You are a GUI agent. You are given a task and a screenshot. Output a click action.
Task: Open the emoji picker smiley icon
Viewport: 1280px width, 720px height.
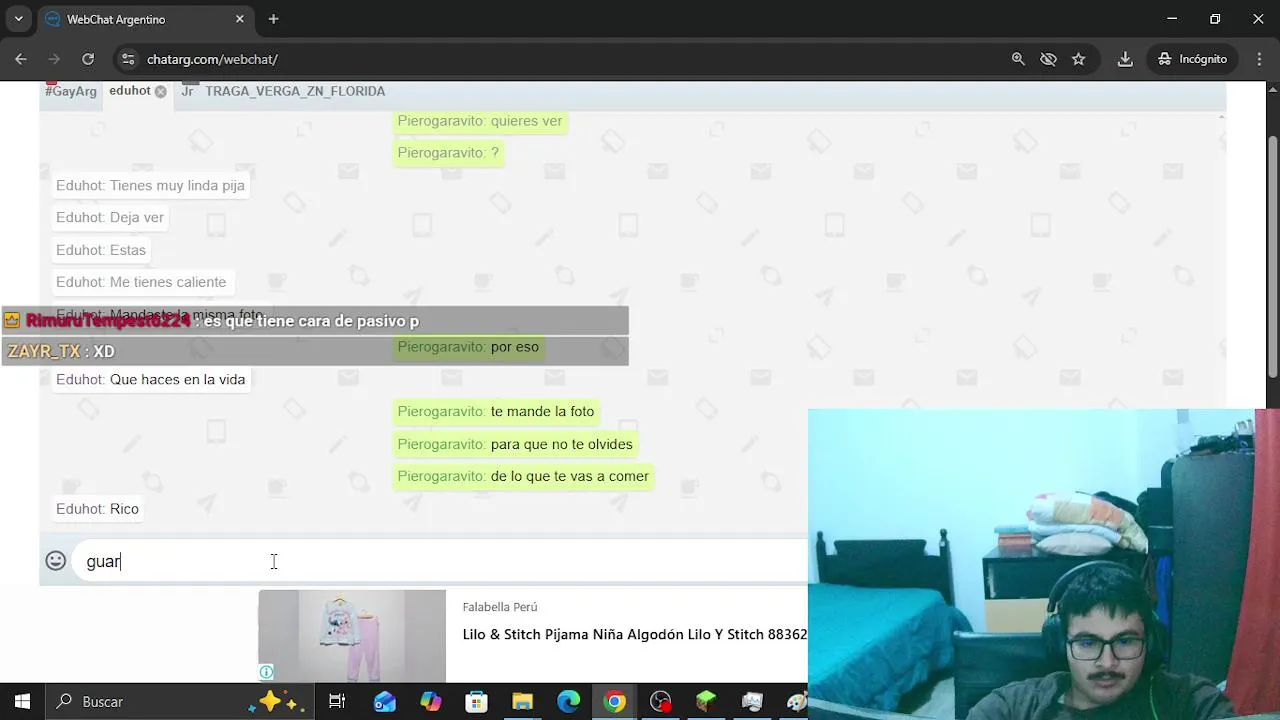click(56, 561)
